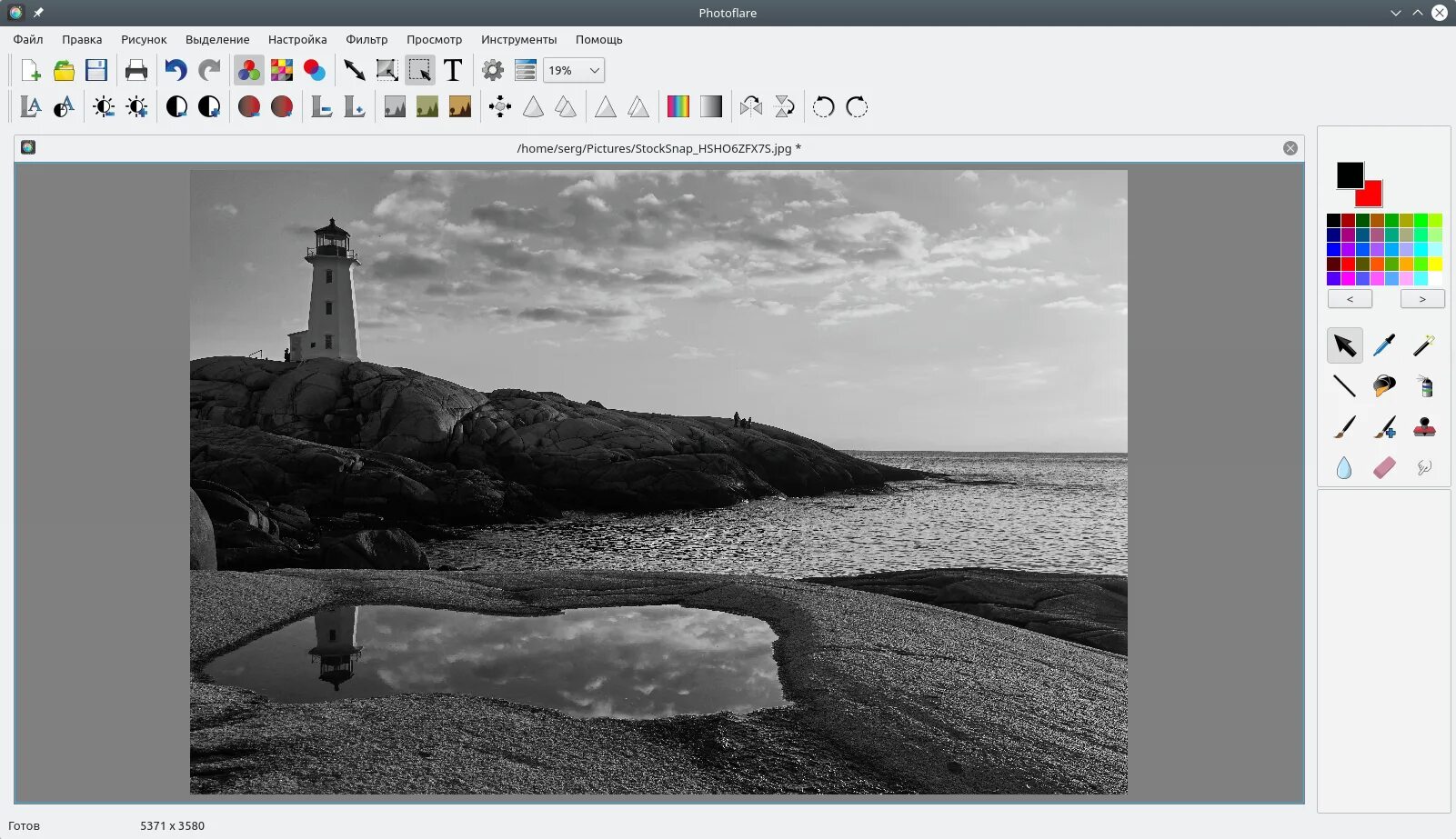
Task: Toggle the rectangular selection tool in toolbar
Action: tap(420, 70)
